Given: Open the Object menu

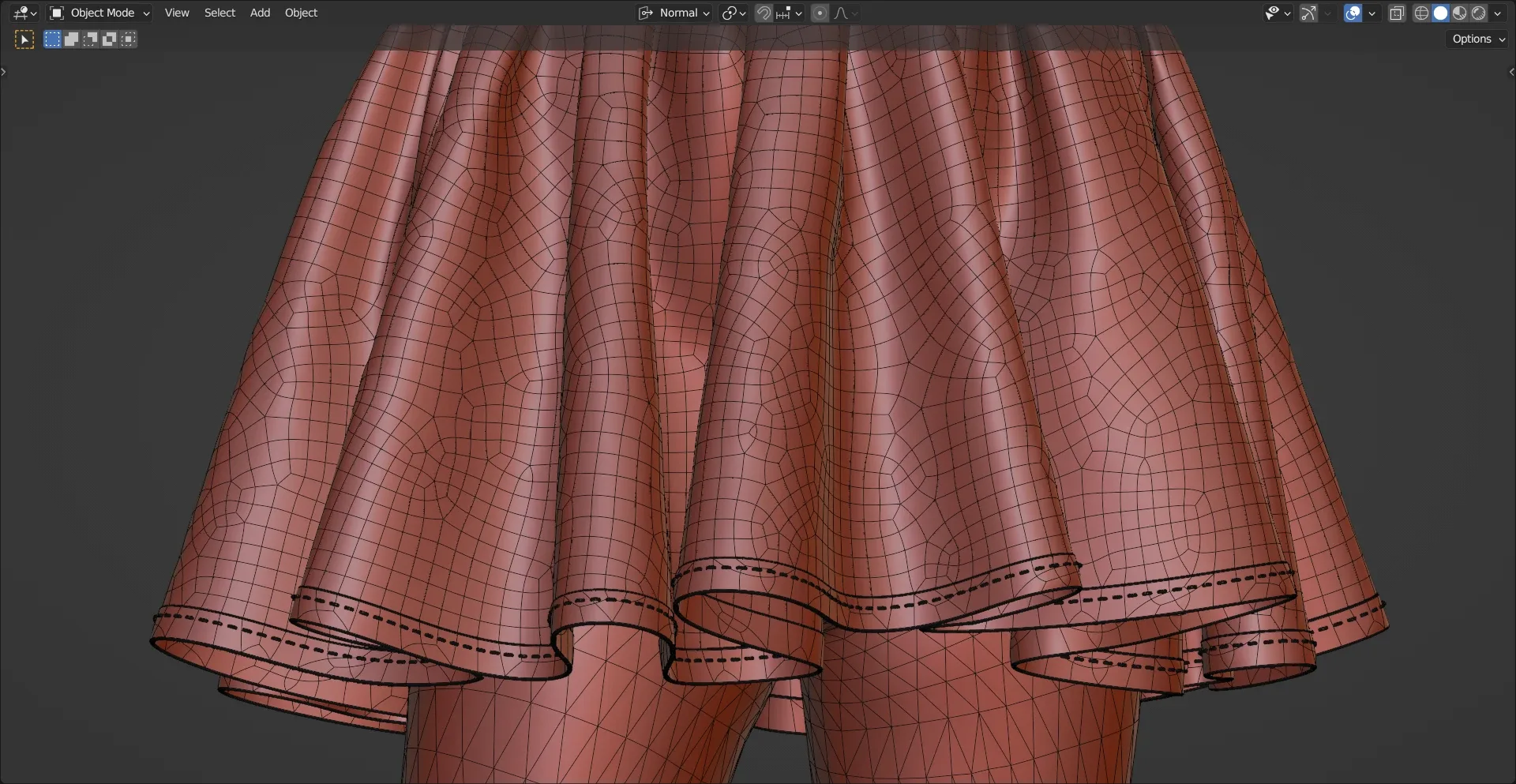Looking at the screenshot, I should [x=301, y=13].
